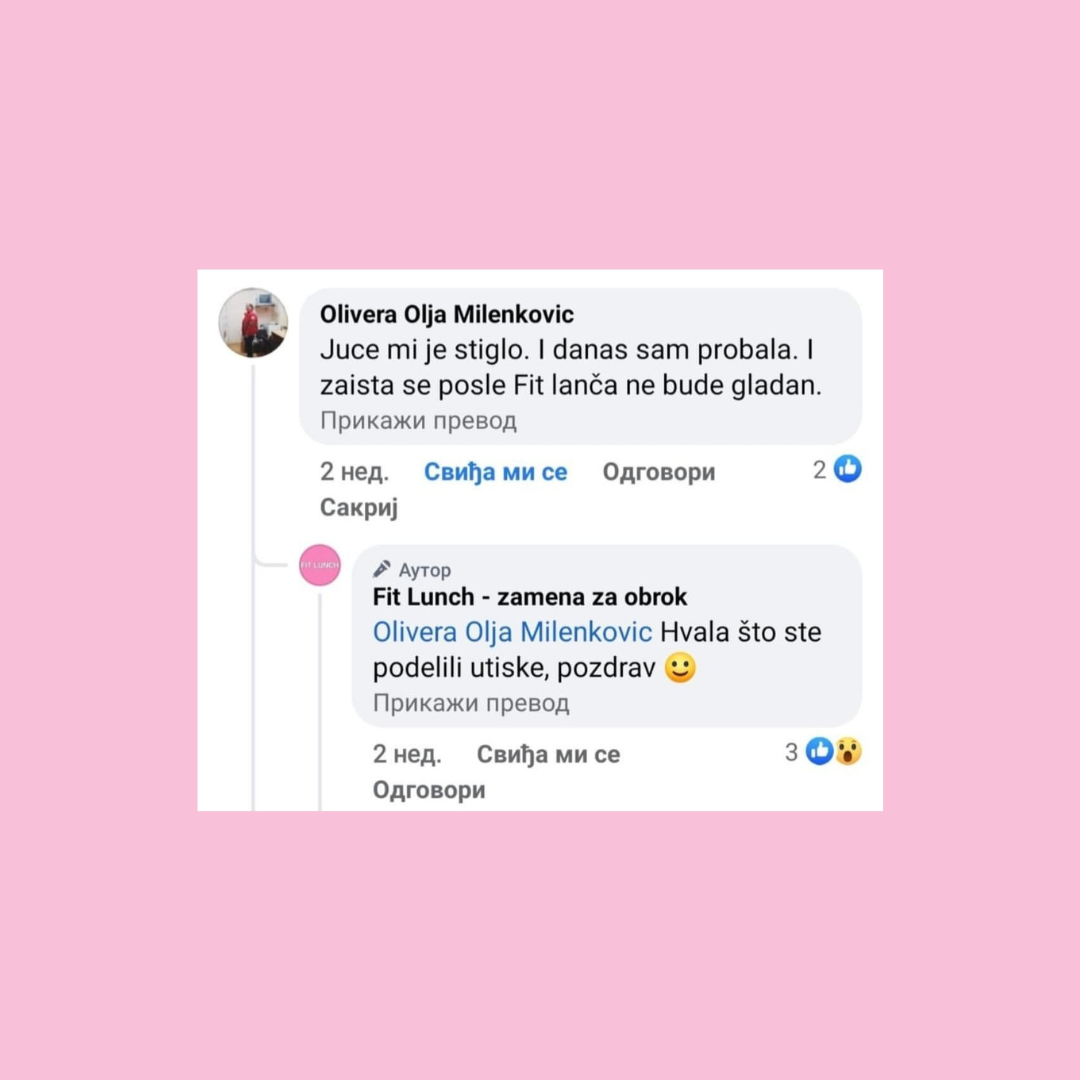Open the Olivera Olja Milenkovic name heading
The image size is (1080, 1080).
[x=446, y=314]
